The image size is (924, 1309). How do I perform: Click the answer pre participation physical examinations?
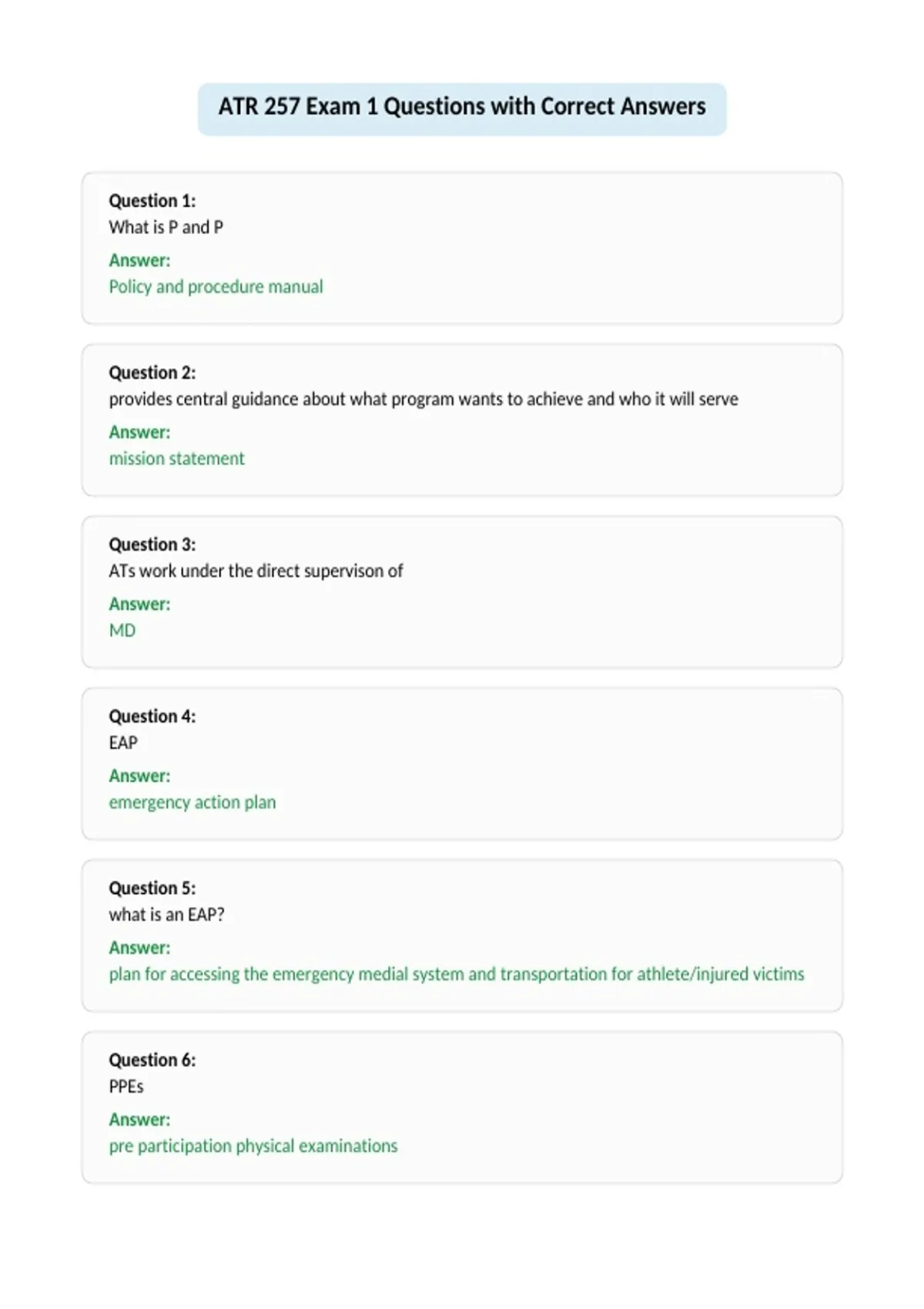pyautogui.click(x=253, y=1146)
